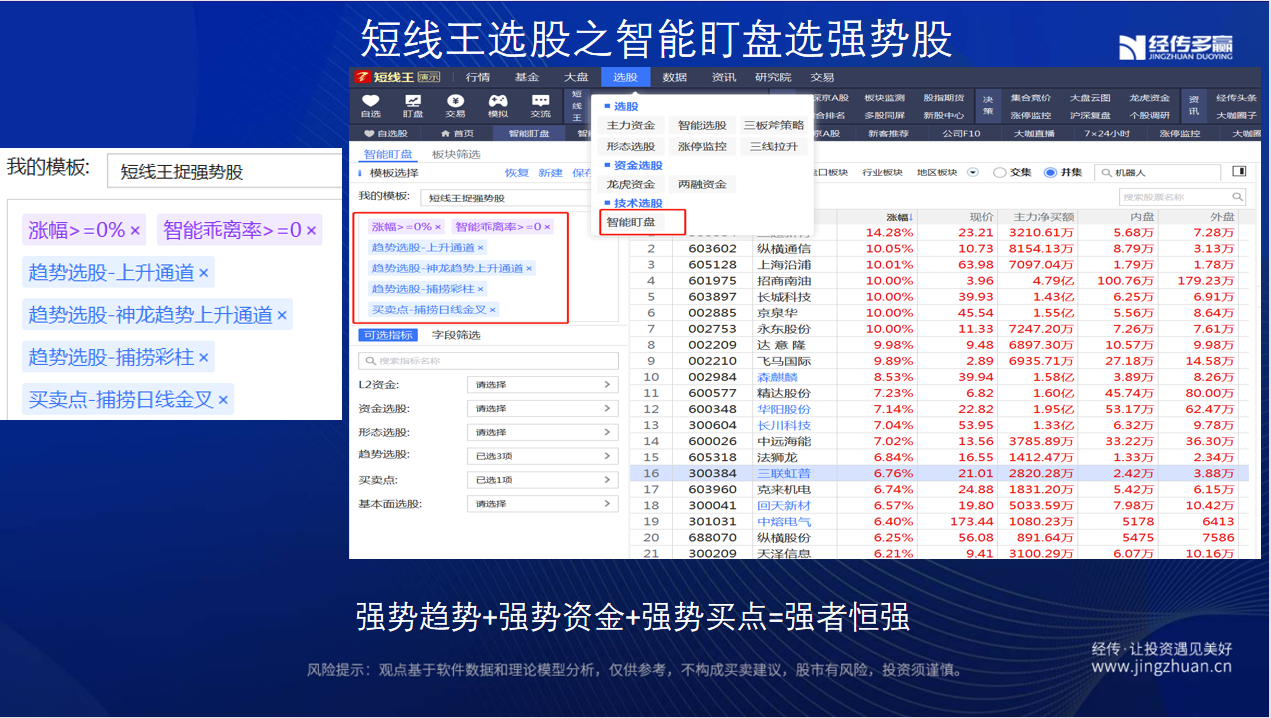Screen dimensions: 1271x718
Task: Toggle the panel layout icon beside 机器人 search
Action: click(1239, 172)
